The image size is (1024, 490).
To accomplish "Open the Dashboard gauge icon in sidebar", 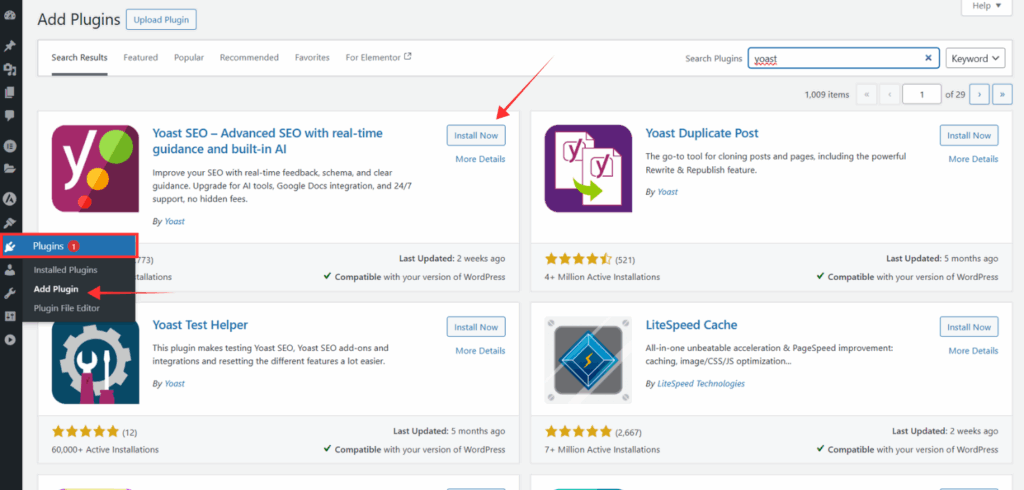I will click(10, 16).
